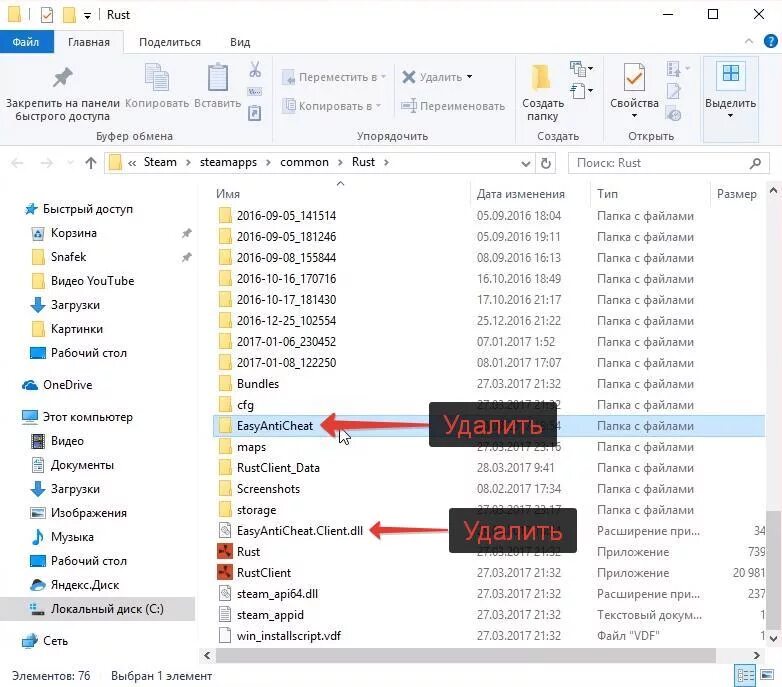Select Этот компьютер in navigation pane
Viewport: 782px width, 687px height.
pyautogui.click(x=88, y=417)
